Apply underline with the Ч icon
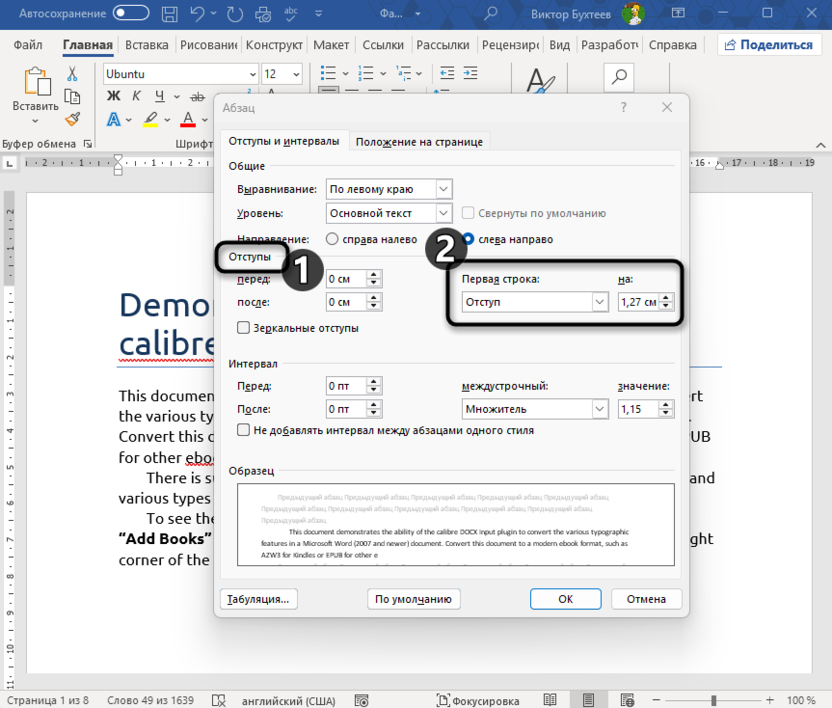The width and height of the screenshot is (832, 708). pos(160,96)
